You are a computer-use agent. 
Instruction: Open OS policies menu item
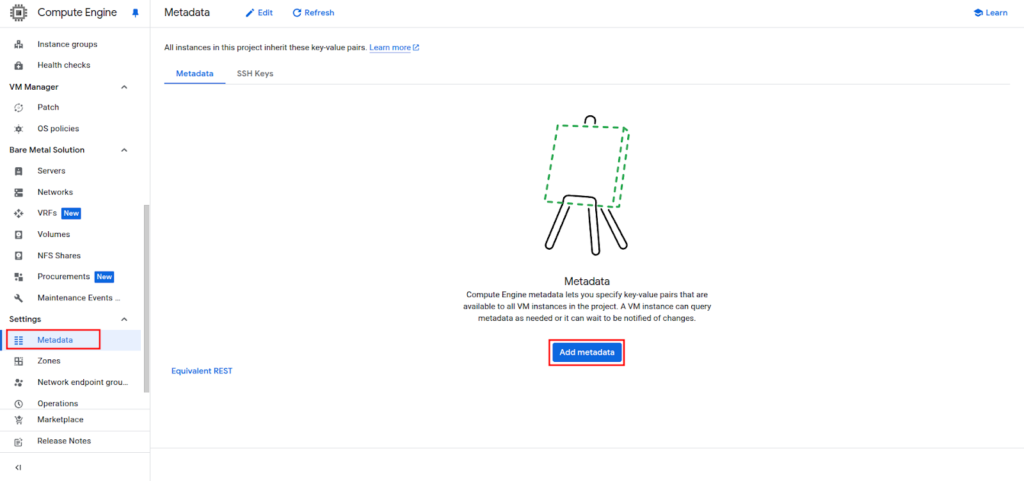click(x=58, y=129)
